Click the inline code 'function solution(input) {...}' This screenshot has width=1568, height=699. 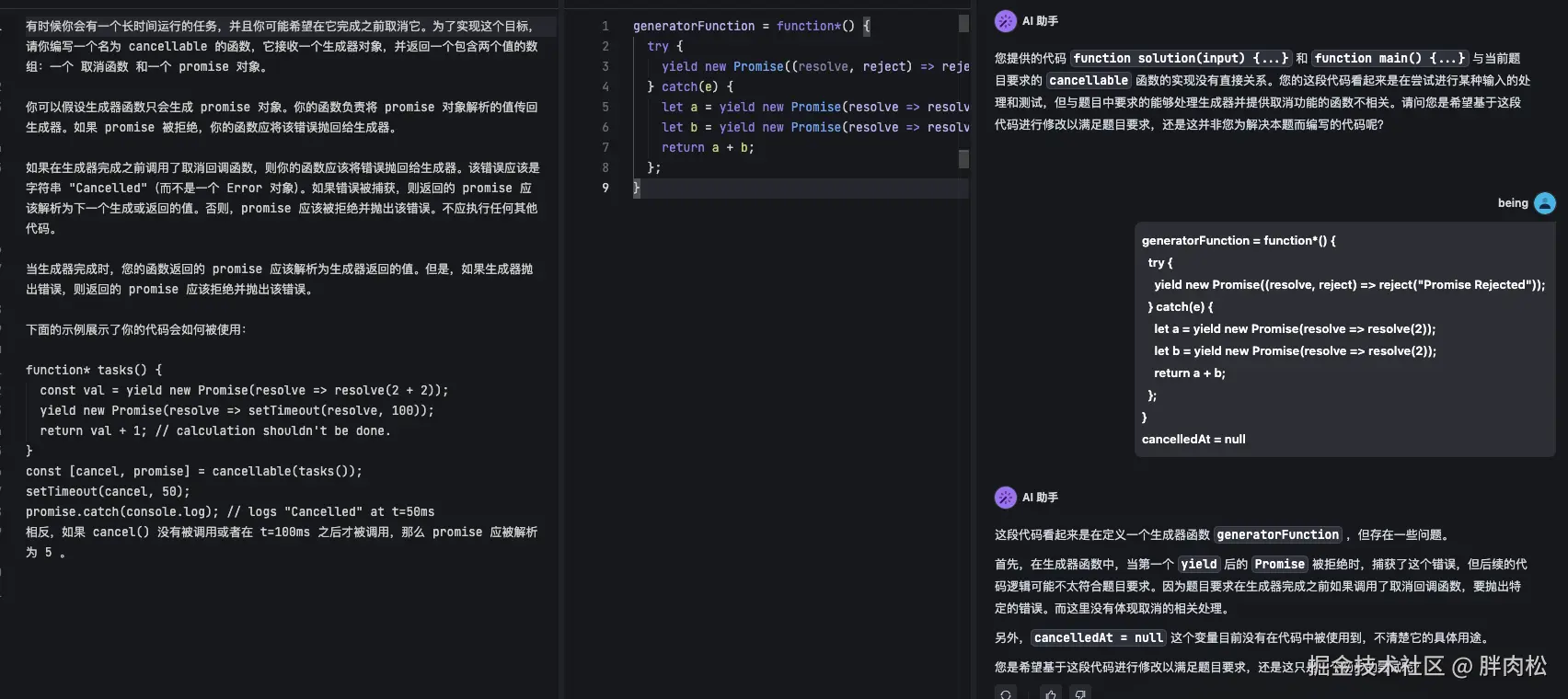(x=1182, y=58)
